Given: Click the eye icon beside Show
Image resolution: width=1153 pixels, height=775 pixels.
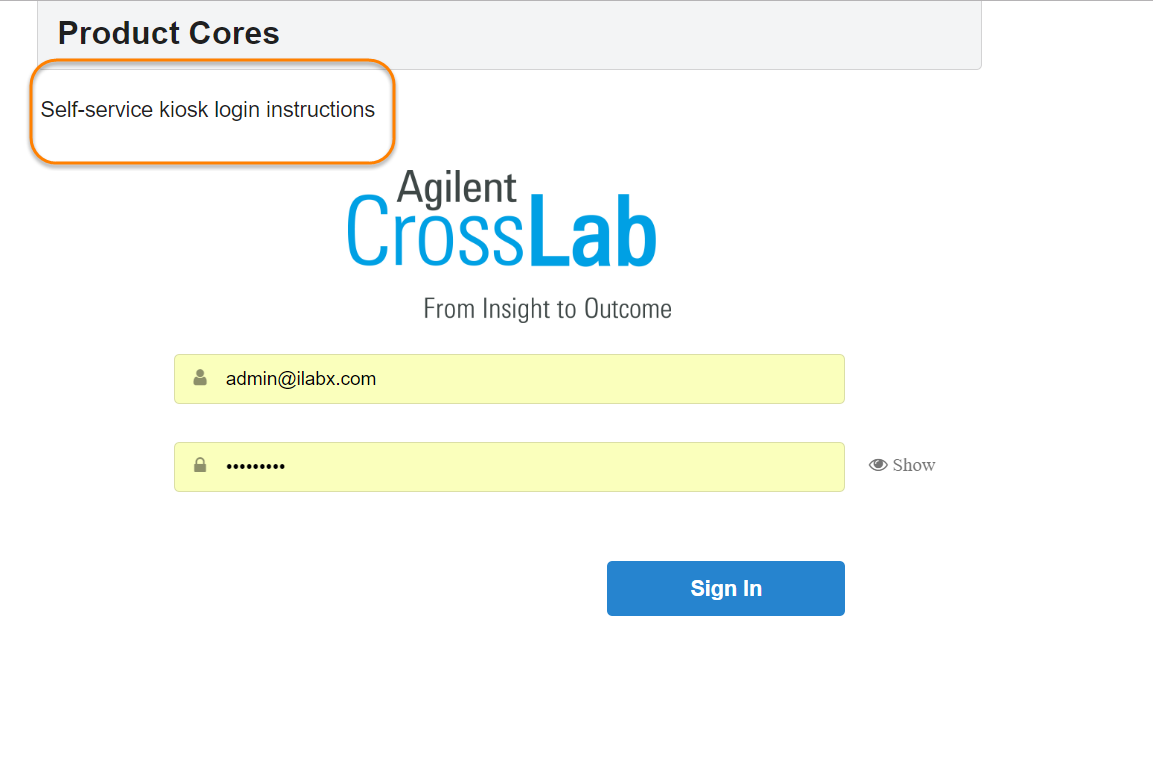Looking at the screenshot, I should pyautogui.click(x=878, y=465).
